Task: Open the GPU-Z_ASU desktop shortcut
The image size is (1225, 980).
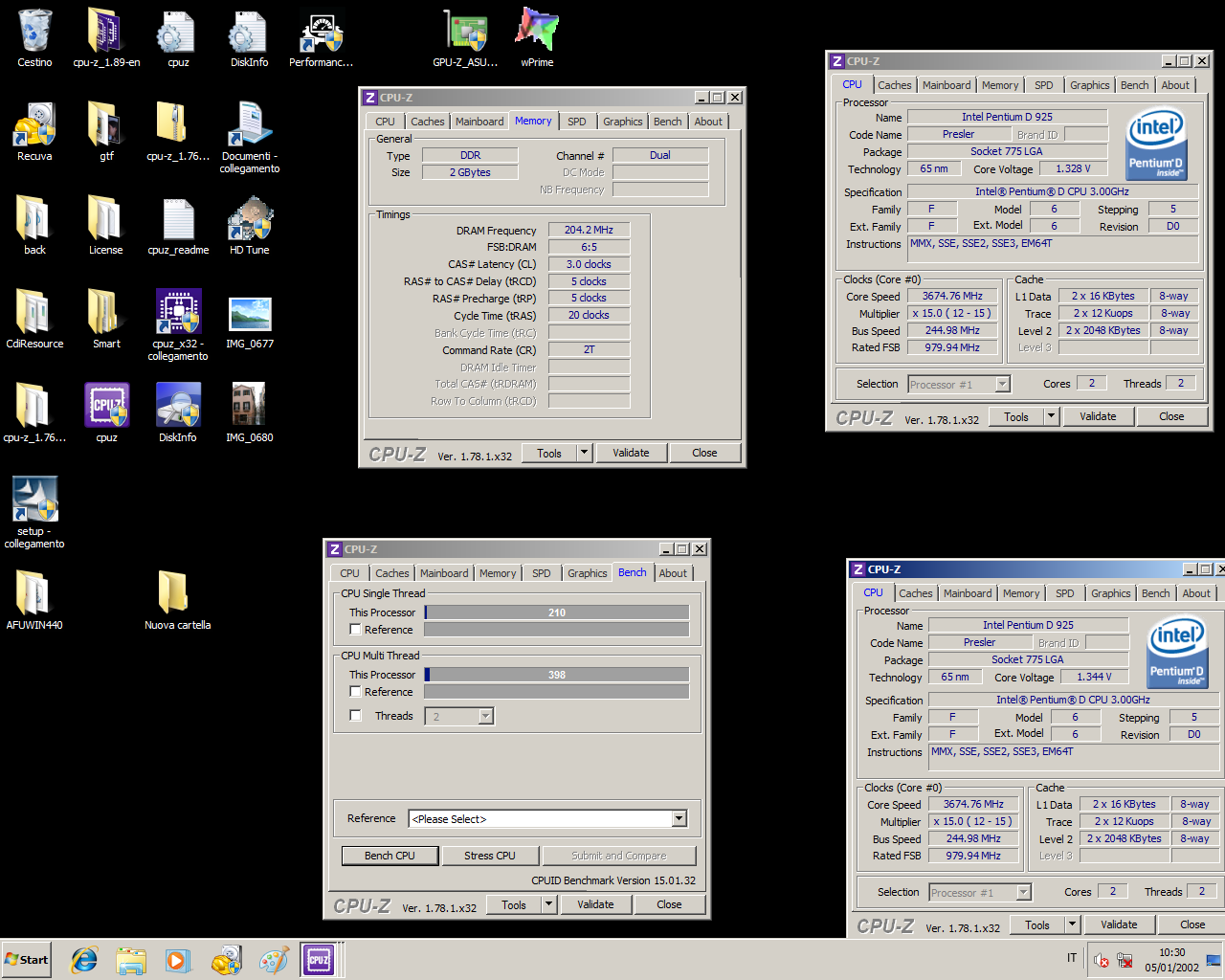Action: tap(465, 32)
